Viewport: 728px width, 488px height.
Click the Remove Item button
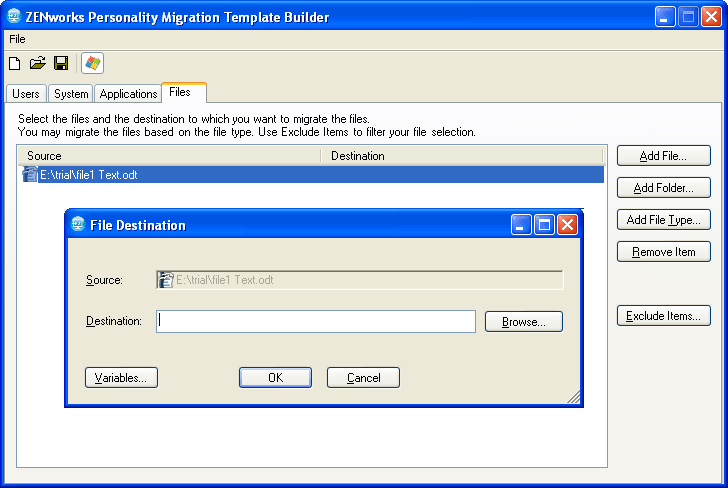tap(663, 252)
